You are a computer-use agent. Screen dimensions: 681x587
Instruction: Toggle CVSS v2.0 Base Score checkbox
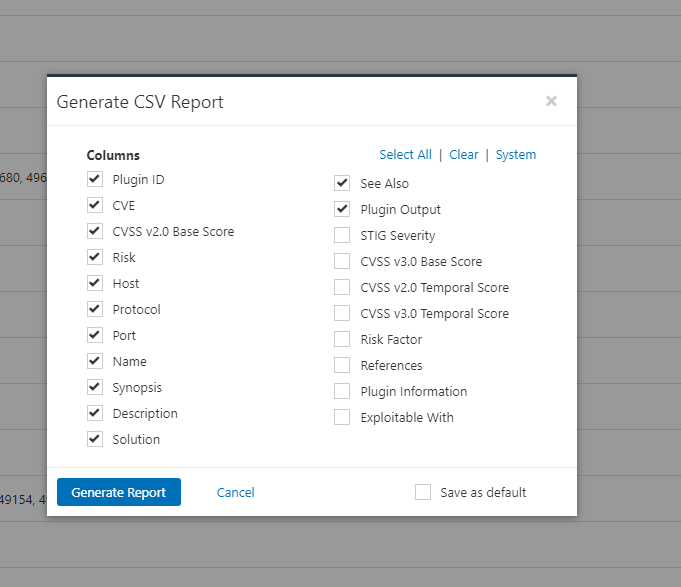tap(95, 231)
